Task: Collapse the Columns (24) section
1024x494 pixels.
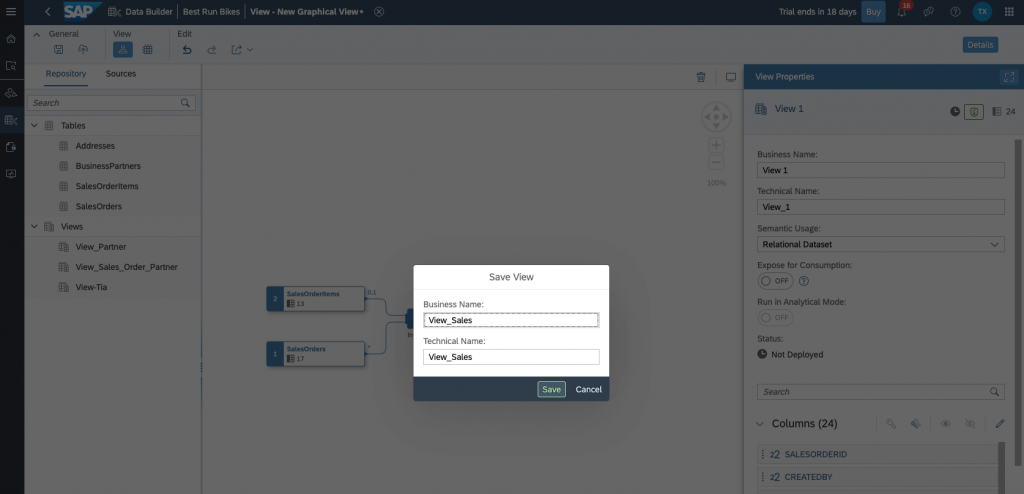Action: click(760, 423)
